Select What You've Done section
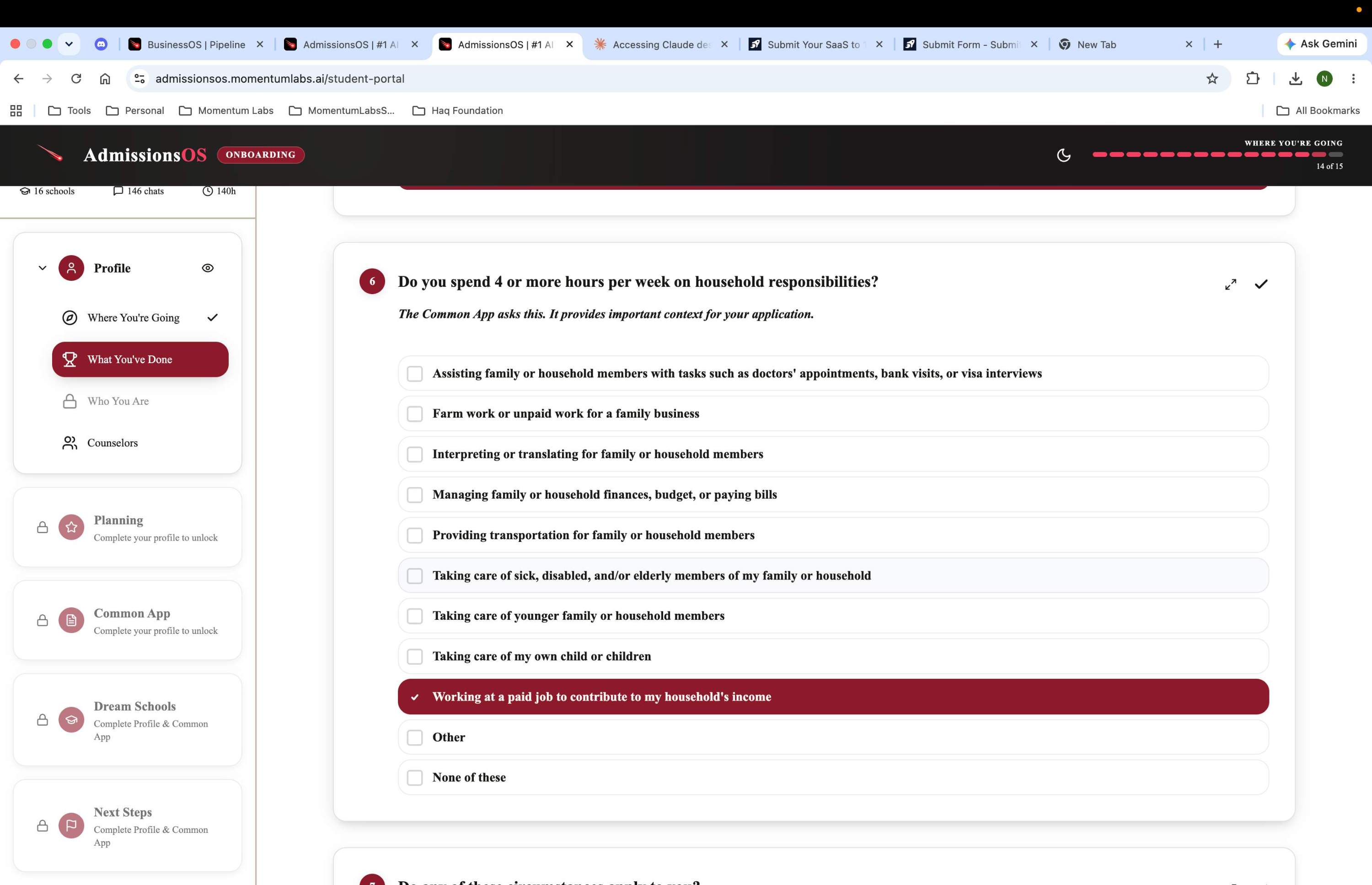Viewport: 1372px width, 885px height. coord(140,360)
